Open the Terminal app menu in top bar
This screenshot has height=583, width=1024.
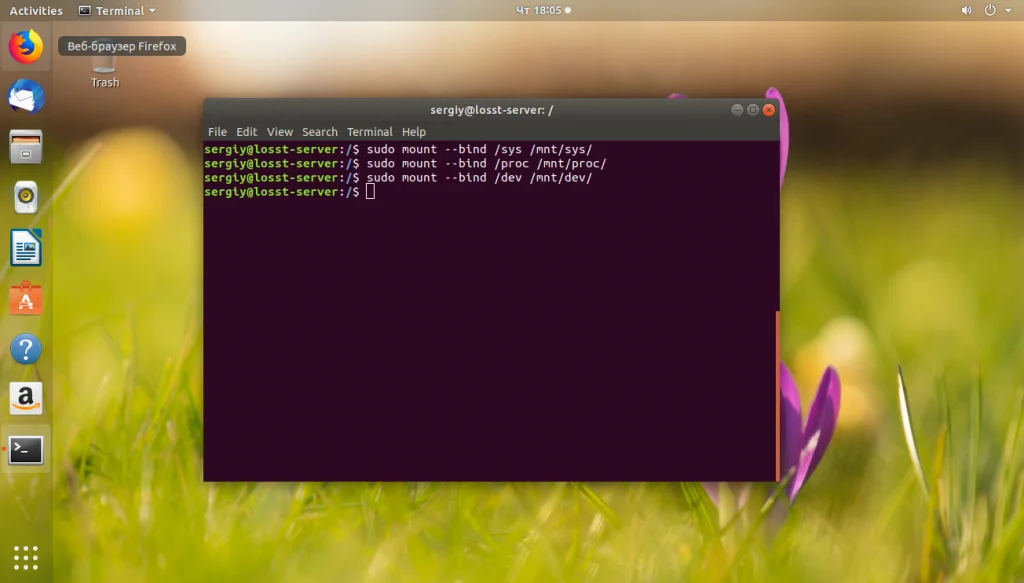coord(118,10)
